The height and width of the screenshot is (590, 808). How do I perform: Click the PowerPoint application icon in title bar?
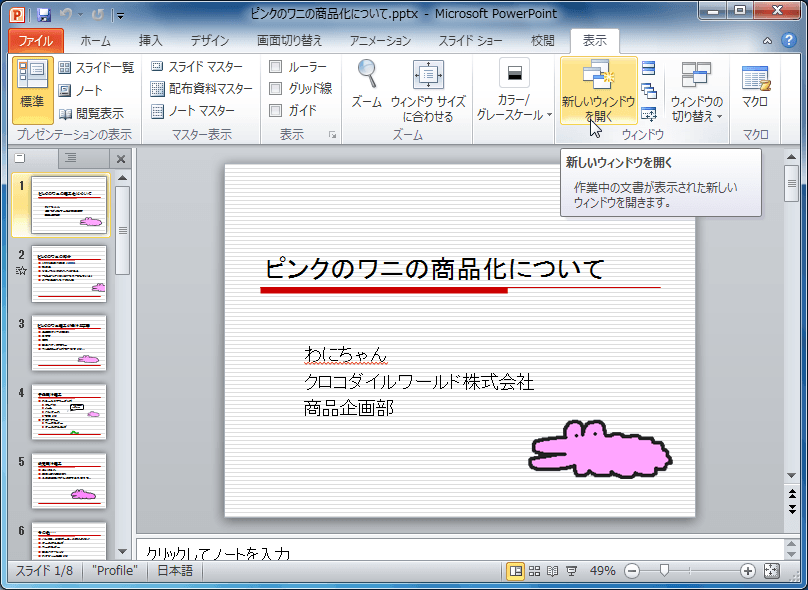pyautogui.click(x=18, y=14)
